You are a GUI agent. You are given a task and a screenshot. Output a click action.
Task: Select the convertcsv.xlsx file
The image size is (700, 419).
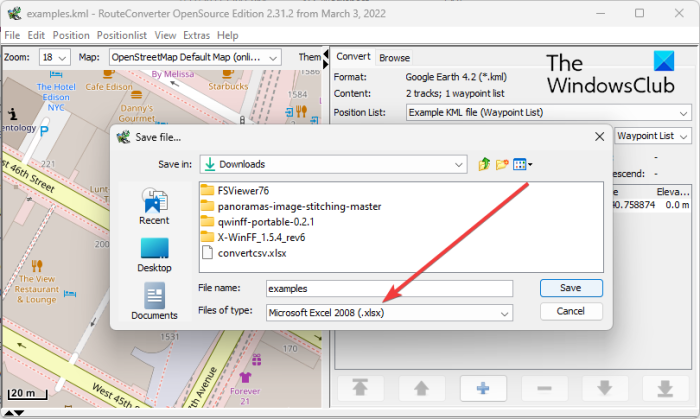(244, 253)
